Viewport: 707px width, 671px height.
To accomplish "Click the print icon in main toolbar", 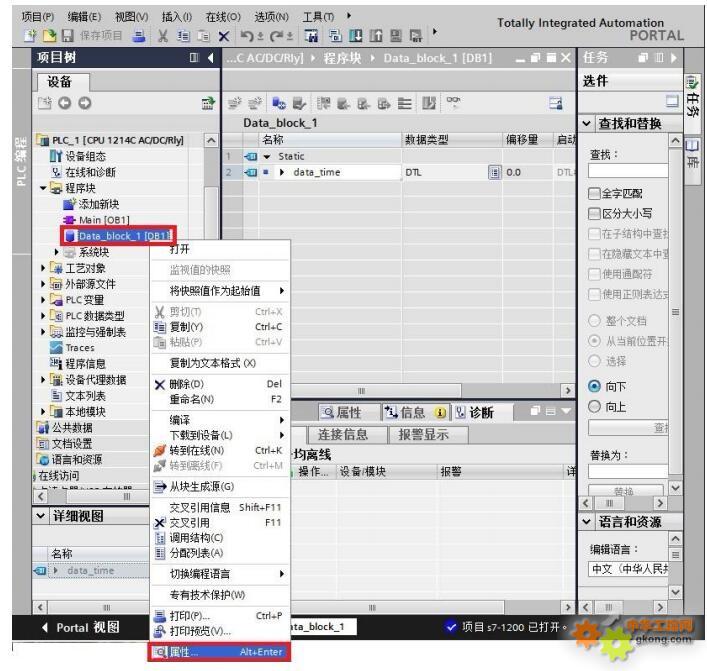I will click(138, 36).
